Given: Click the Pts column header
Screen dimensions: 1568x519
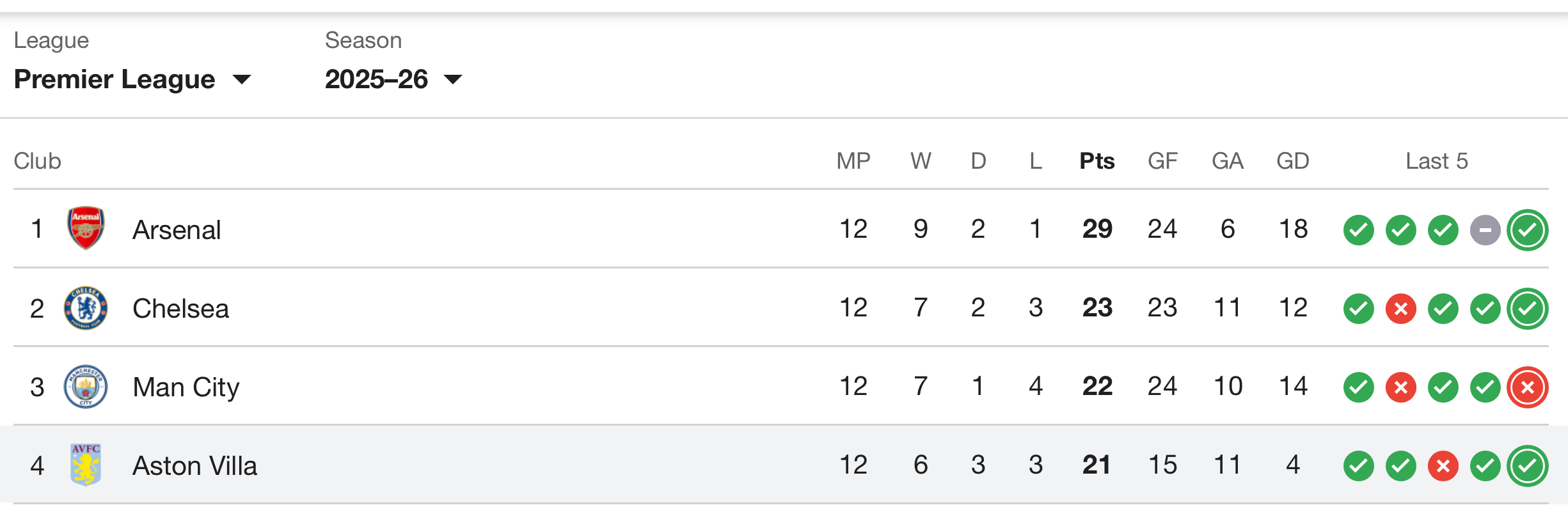Looking at the screenshot, I should [x=1097, y=161].
